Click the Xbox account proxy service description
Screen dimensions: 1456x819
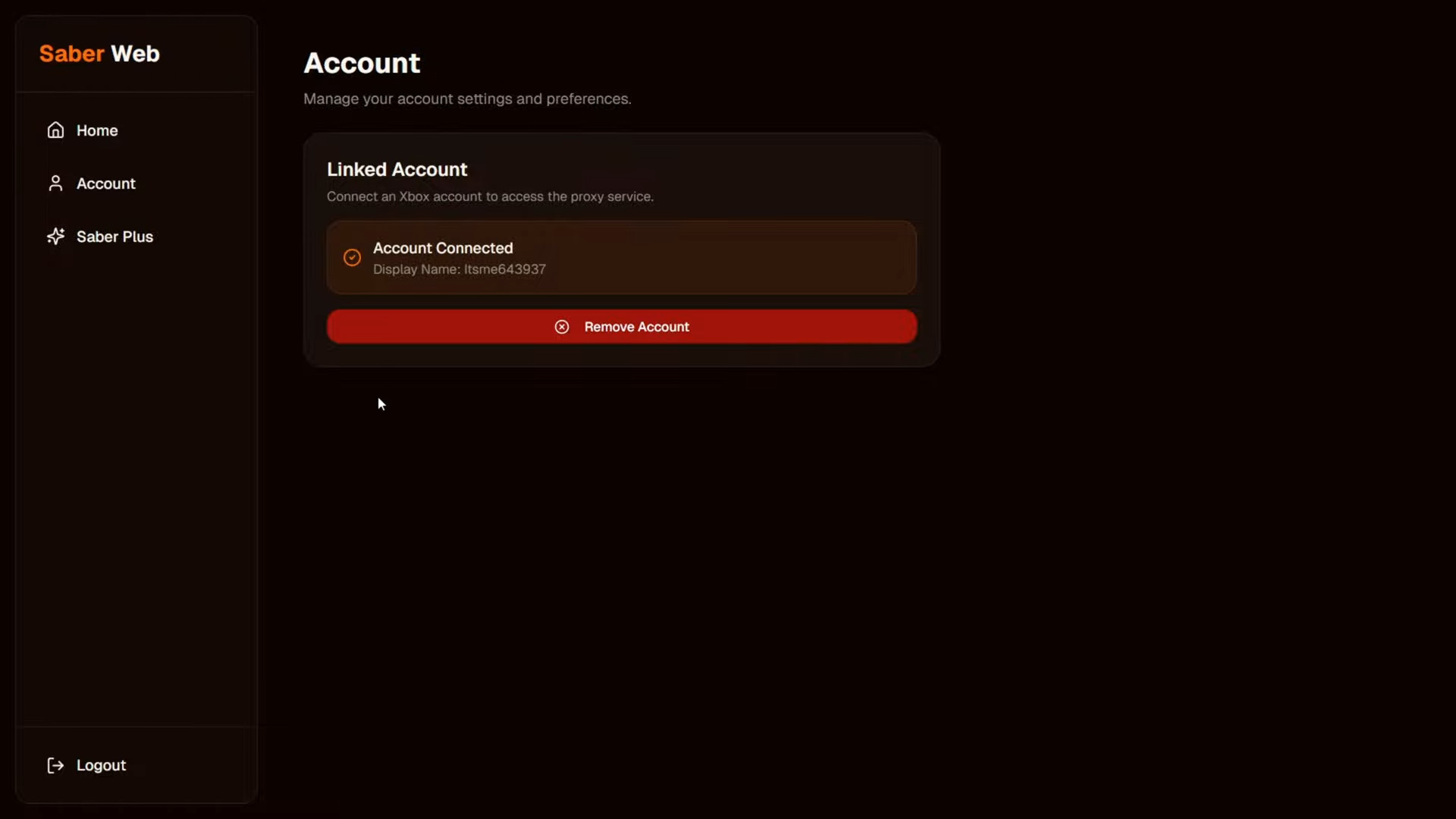(490, 196)
